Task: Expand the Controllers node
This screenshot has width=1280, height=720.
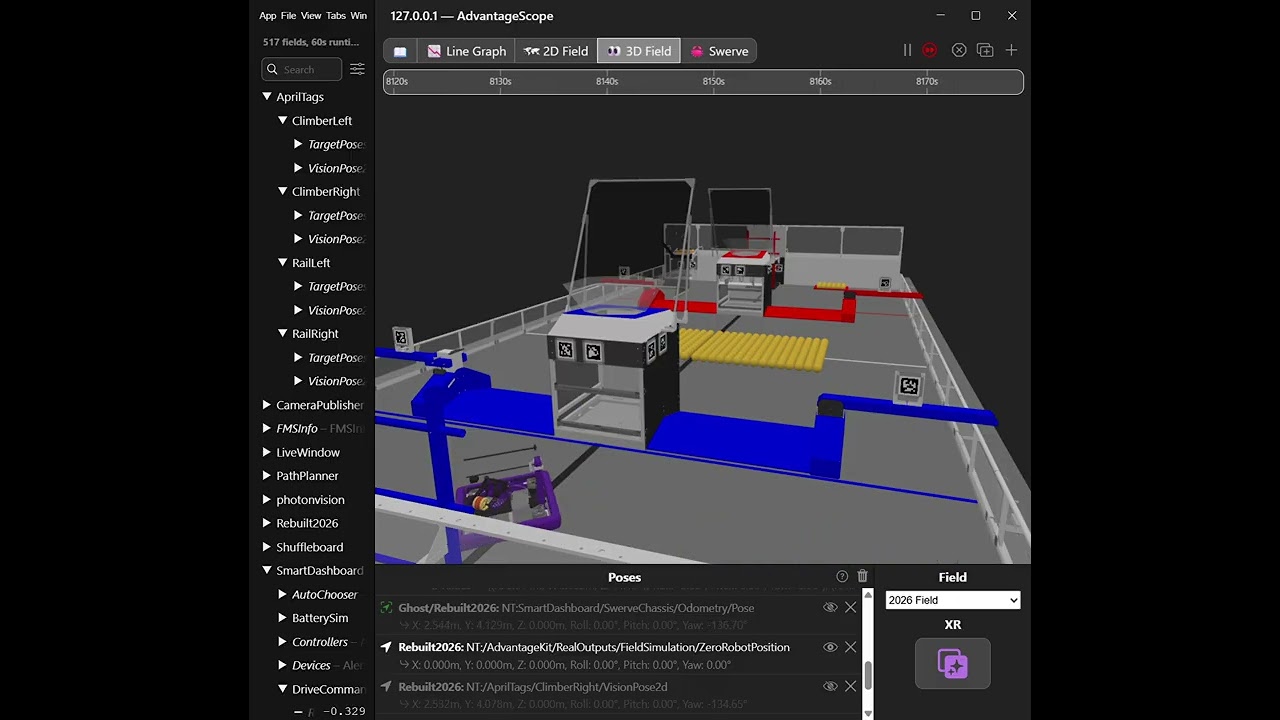Action: point(283,642)
